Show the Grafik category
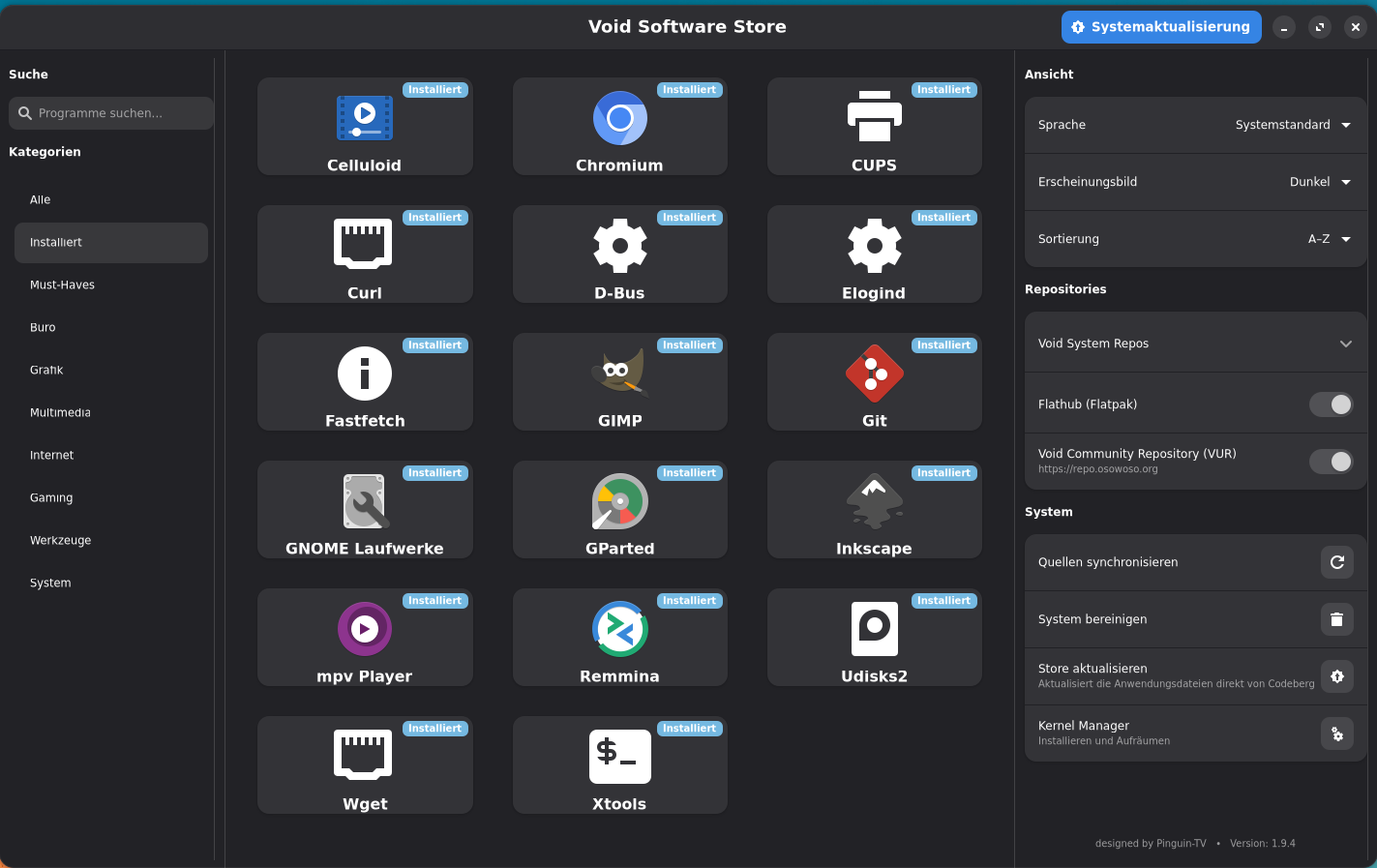The width and height of the screenshot is (1377, 868). click(111, 371)
